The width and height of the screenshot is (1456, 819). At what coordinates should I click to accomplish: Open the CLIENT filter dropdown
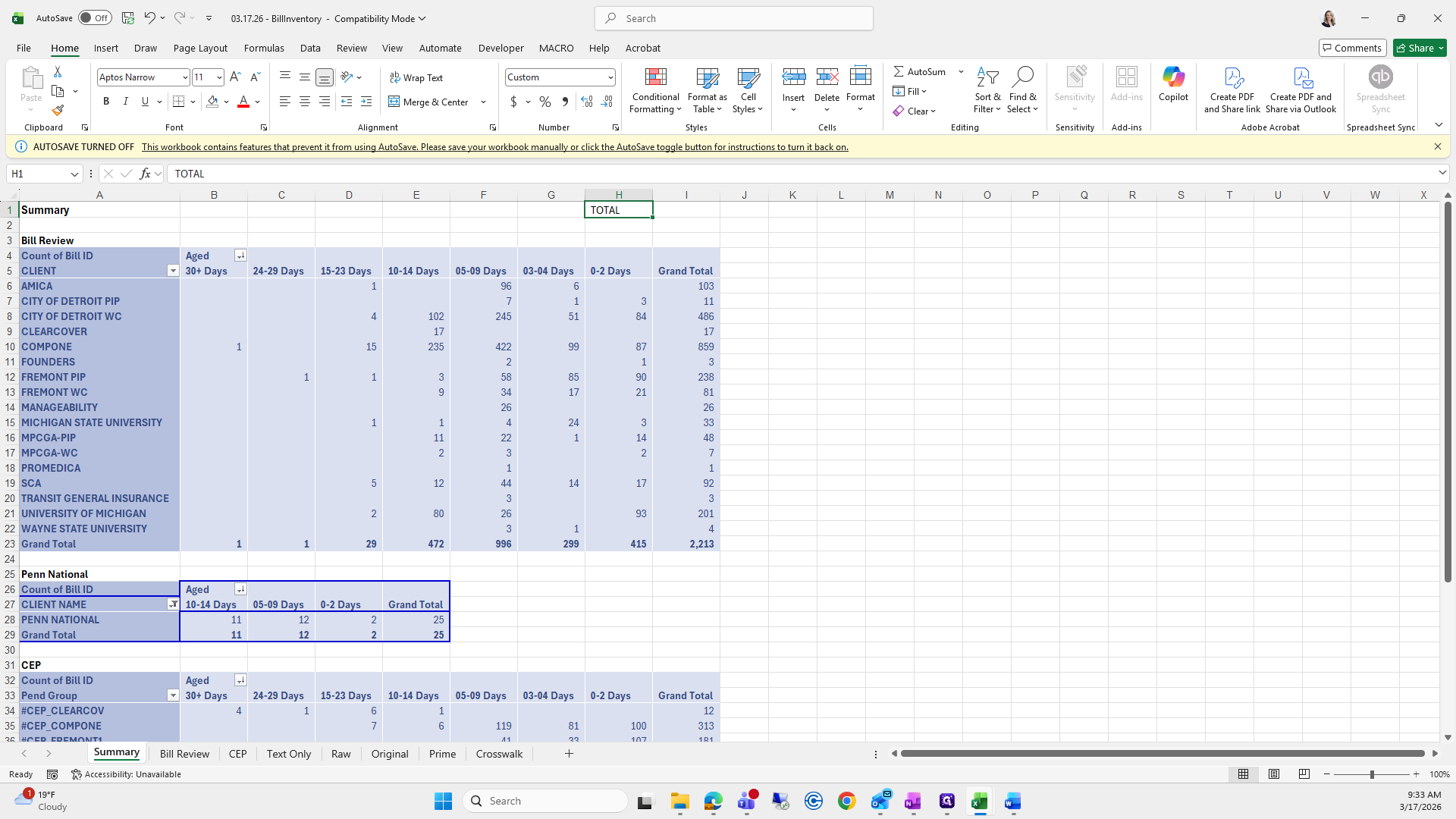tap(173, 271)
